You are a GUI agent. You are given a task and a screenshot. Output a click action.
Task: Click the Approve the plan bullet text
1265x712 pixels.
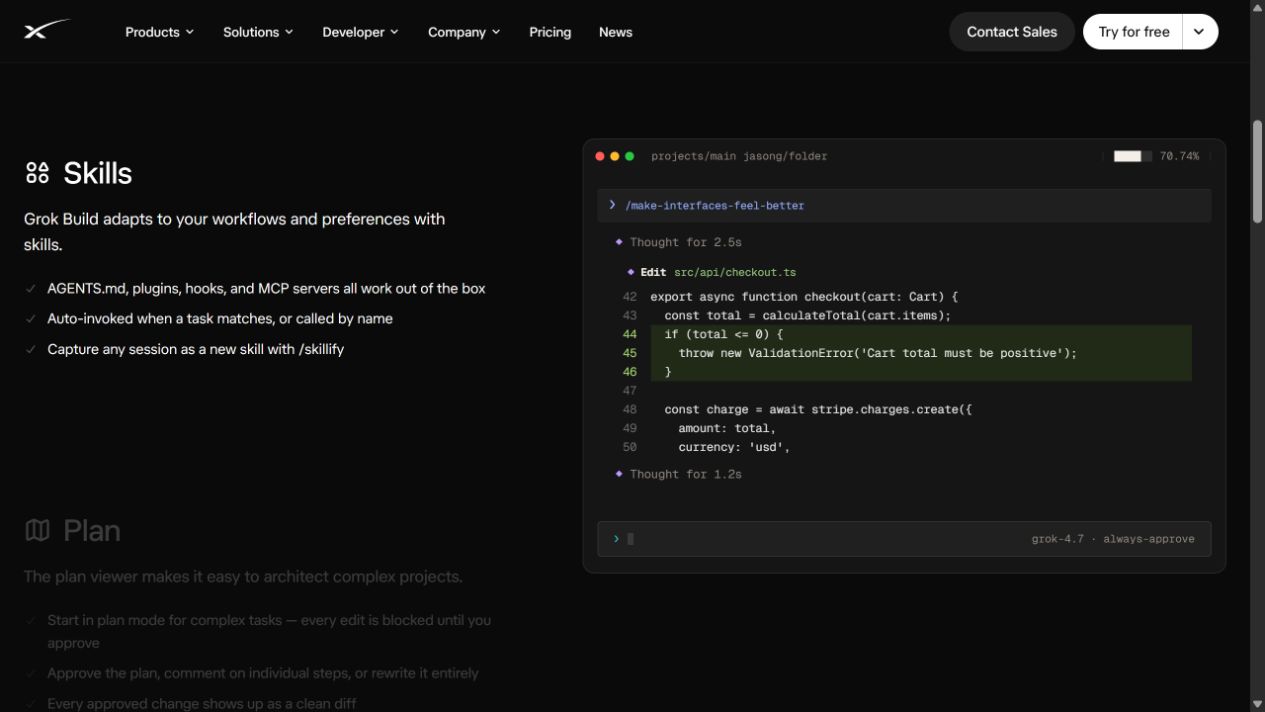[263, 673]
